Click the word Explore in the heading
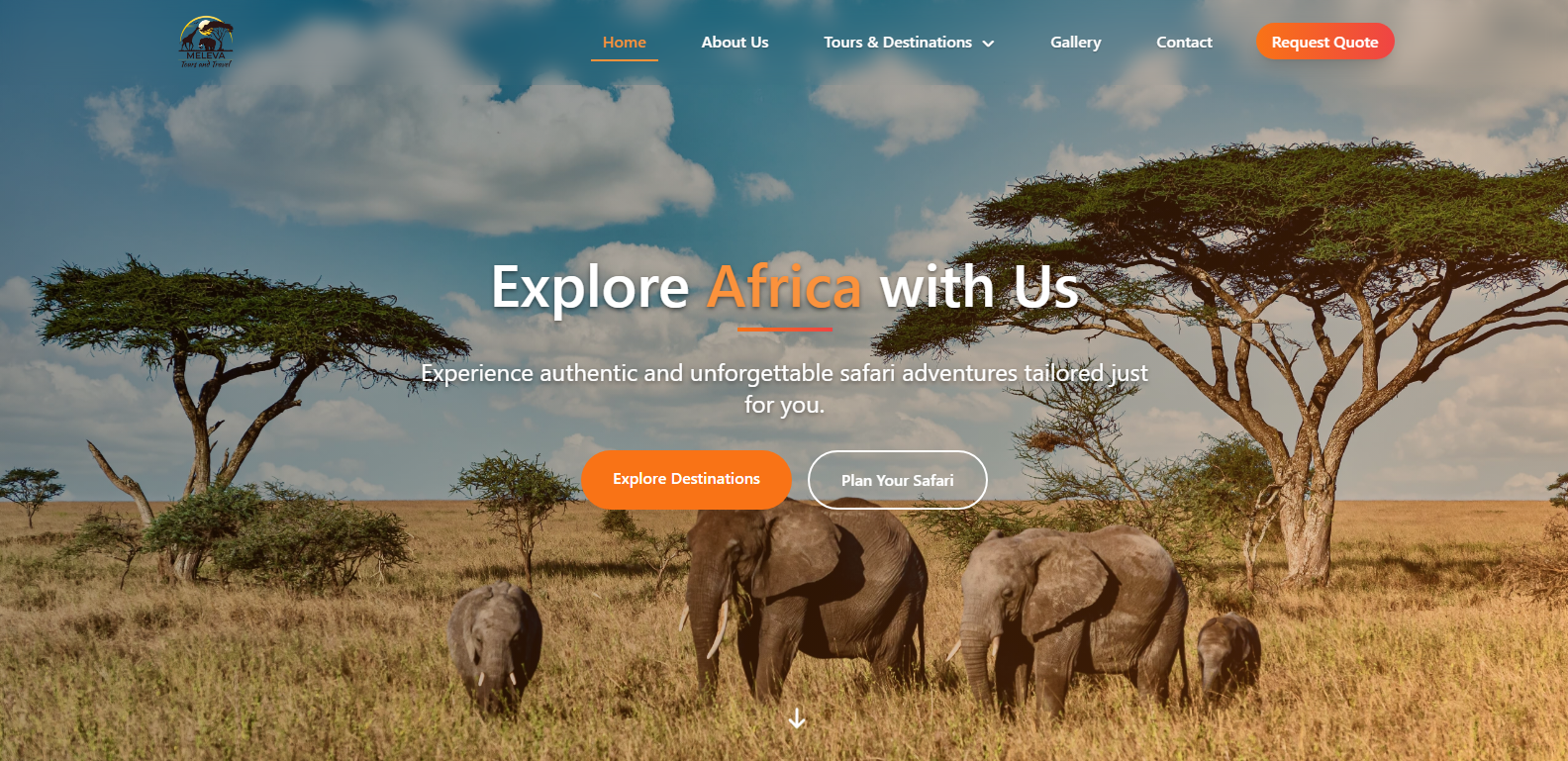Viewport: 1568px width, 761px height. (x=590, y=288)
